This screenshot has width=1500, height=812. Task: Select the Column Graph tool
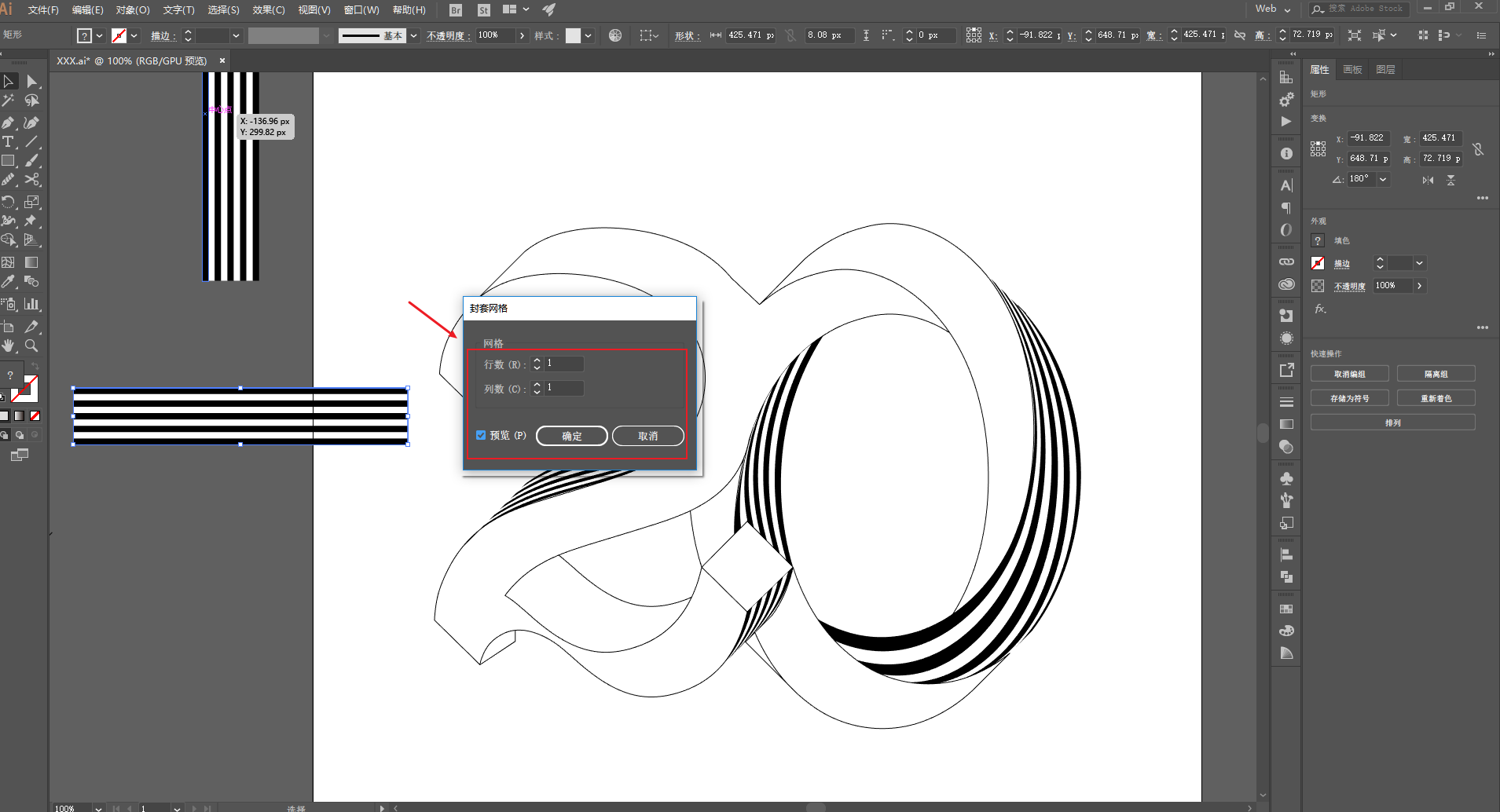[31, 304]
